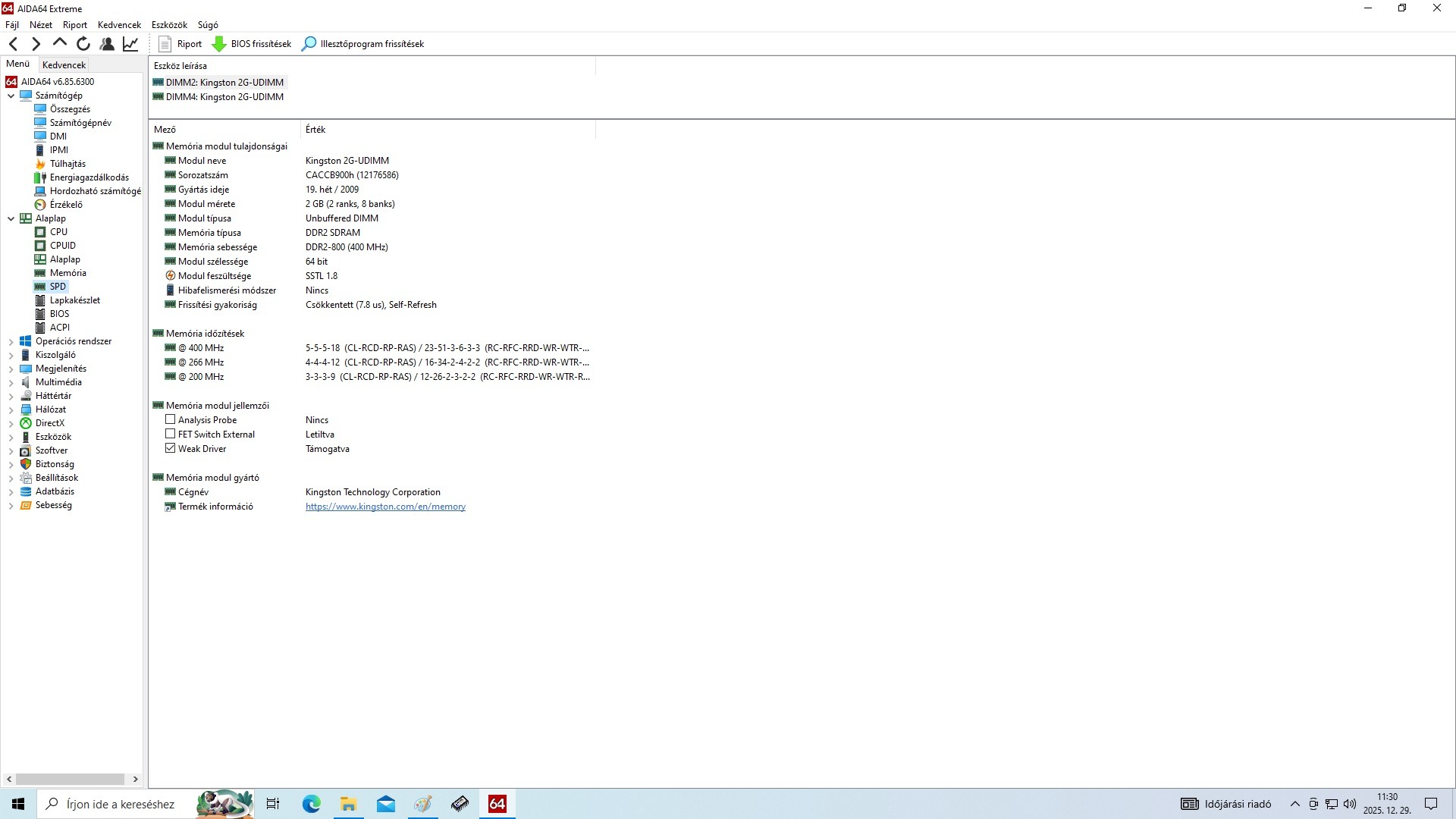Screen dimensions: 1456x819
Task: Click the Riport toolbar button
Action: (180, 44)
